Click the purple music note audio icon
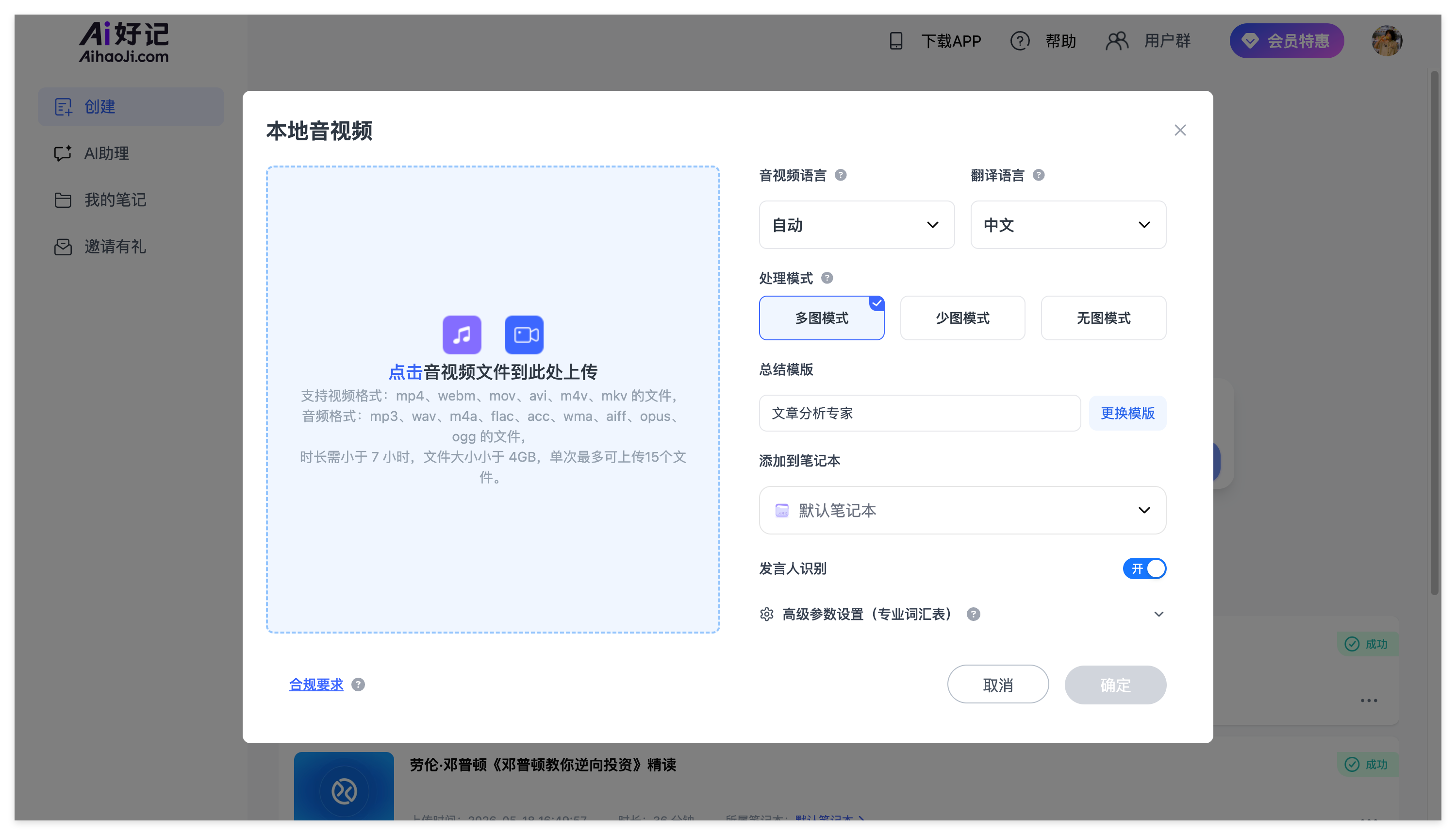 point(462,334)
